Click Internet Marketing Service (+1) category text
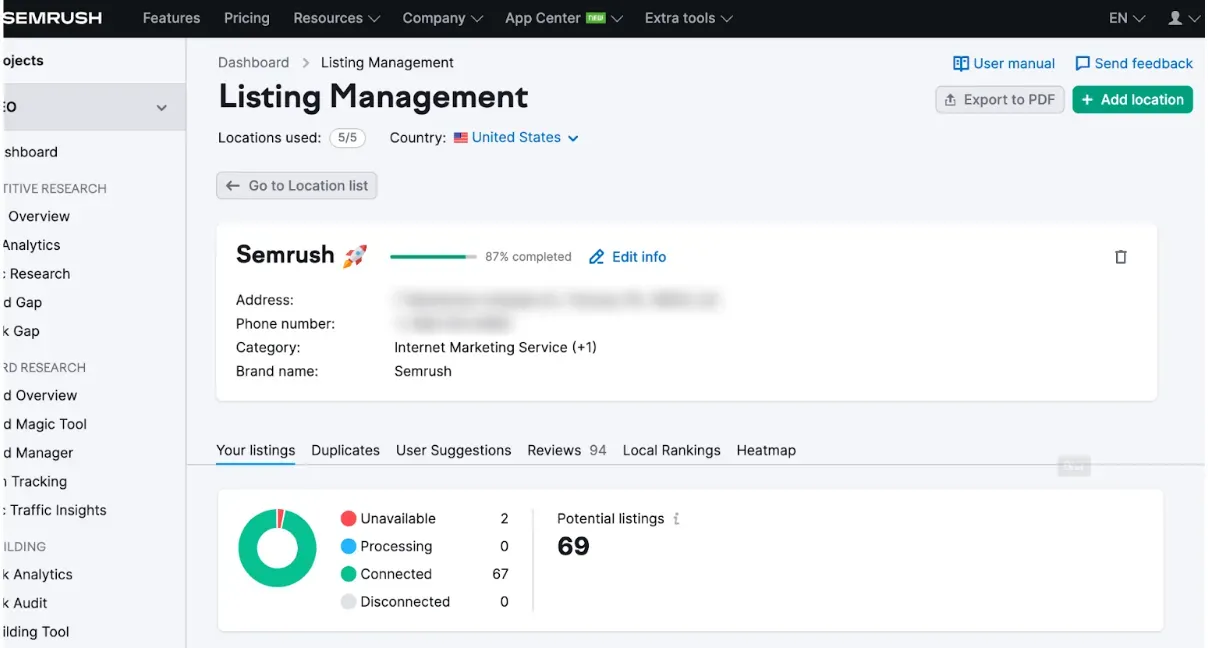Viewport: 1208px width, 648px height. [x=495, y=347]
